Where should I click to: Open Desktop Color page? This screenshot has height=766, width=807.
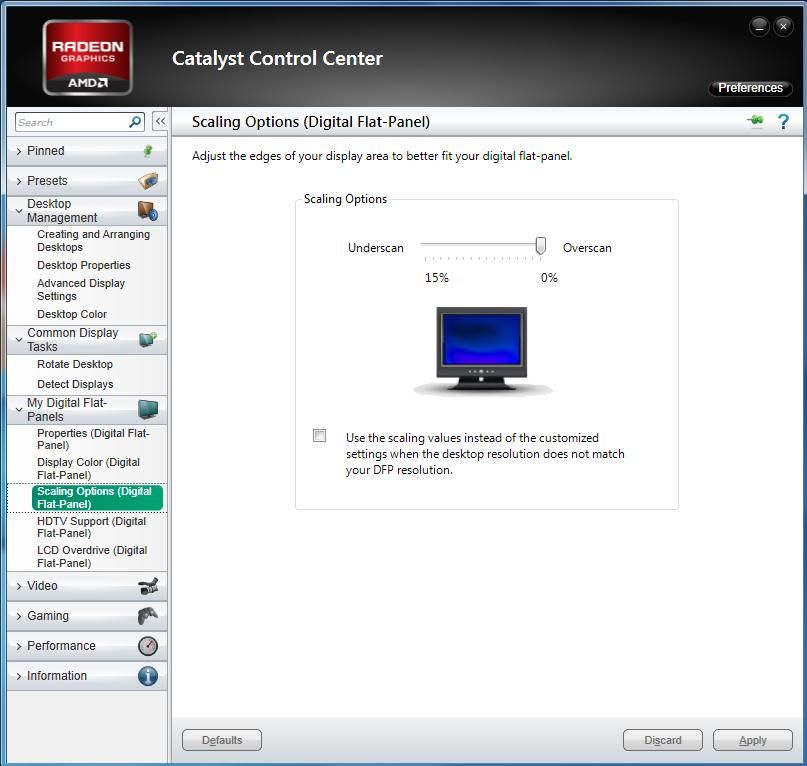(x=72, y=314)
